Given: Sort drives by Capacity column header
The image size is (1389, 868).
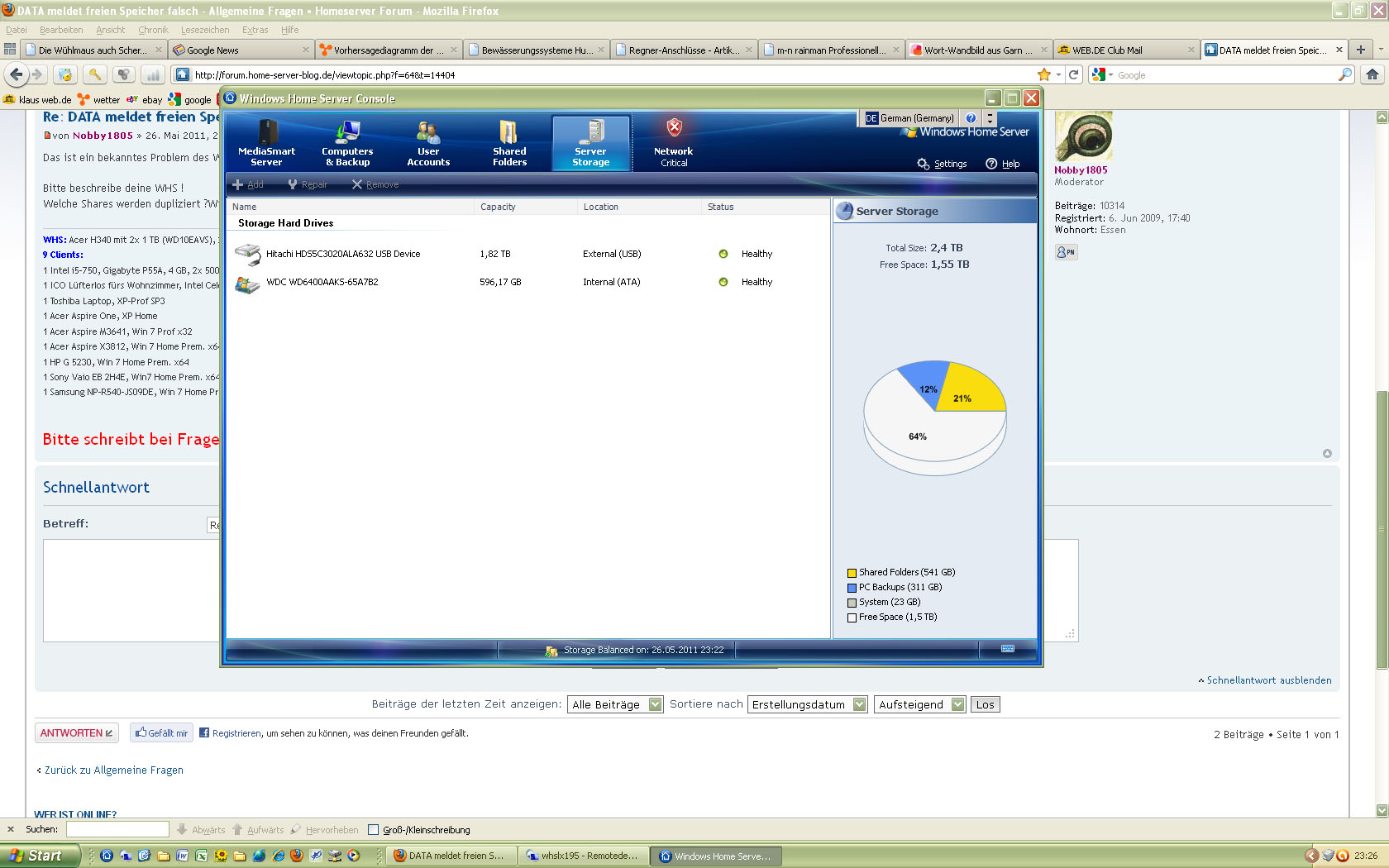Looking at the screenshot, I should click(x=526, y=207).
